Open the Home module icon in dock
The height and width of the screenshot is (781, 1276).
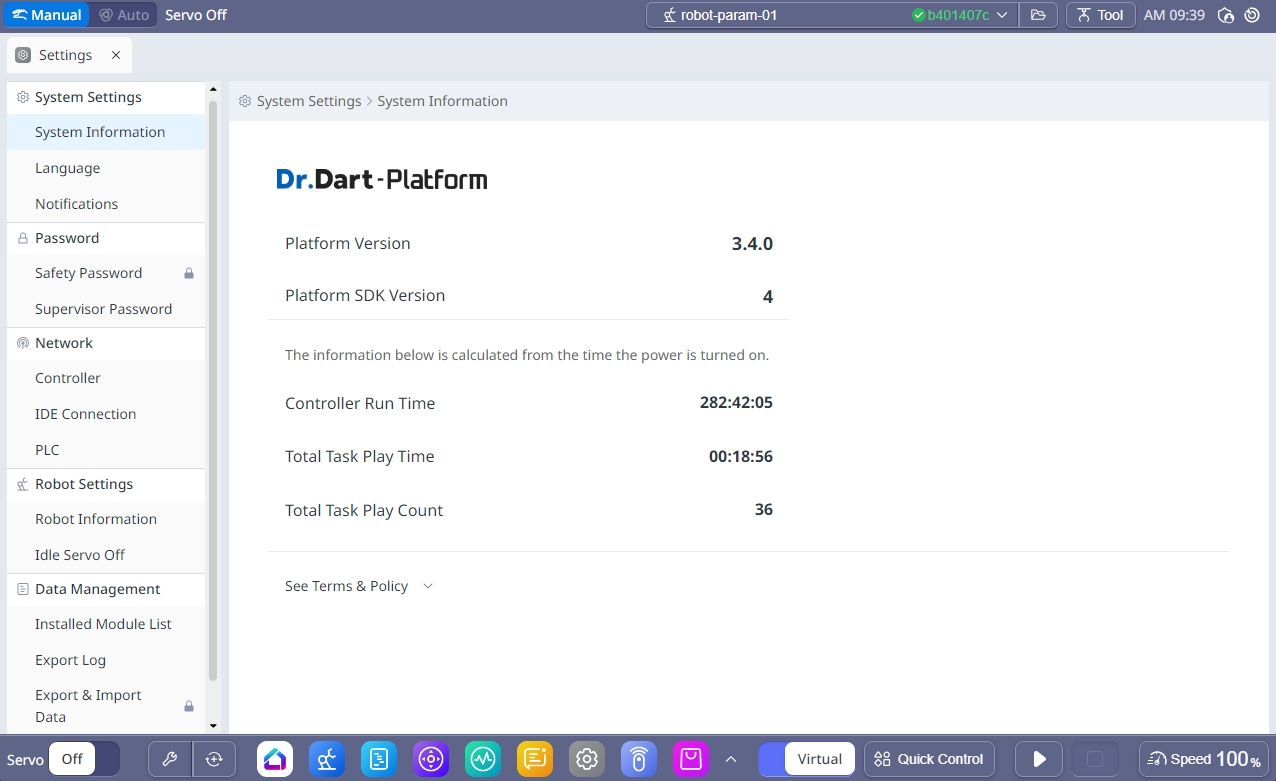[275, 759]
